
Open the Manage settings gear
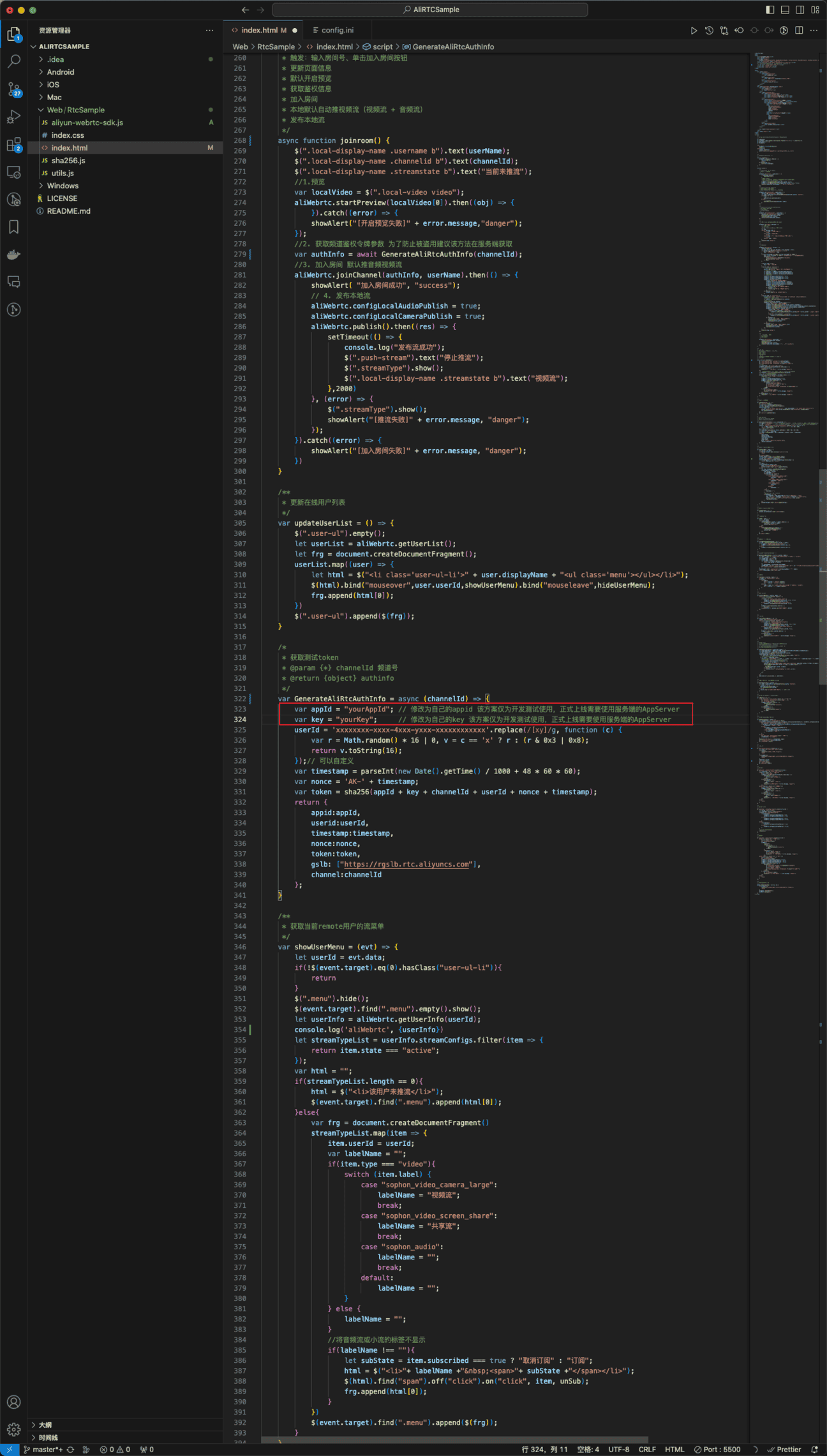(x=14, y=1429)
